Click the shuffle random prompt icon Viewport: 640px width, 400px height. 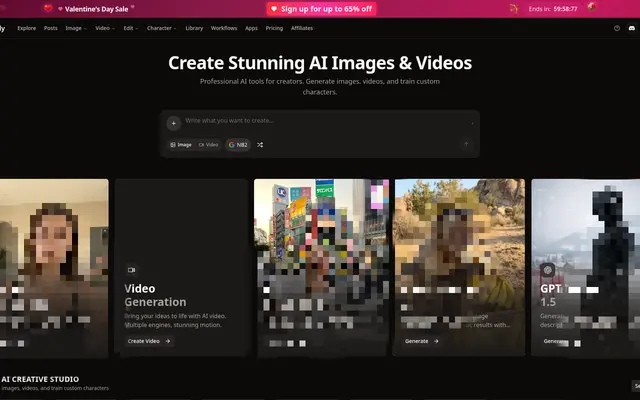click(x=260, y=145)
